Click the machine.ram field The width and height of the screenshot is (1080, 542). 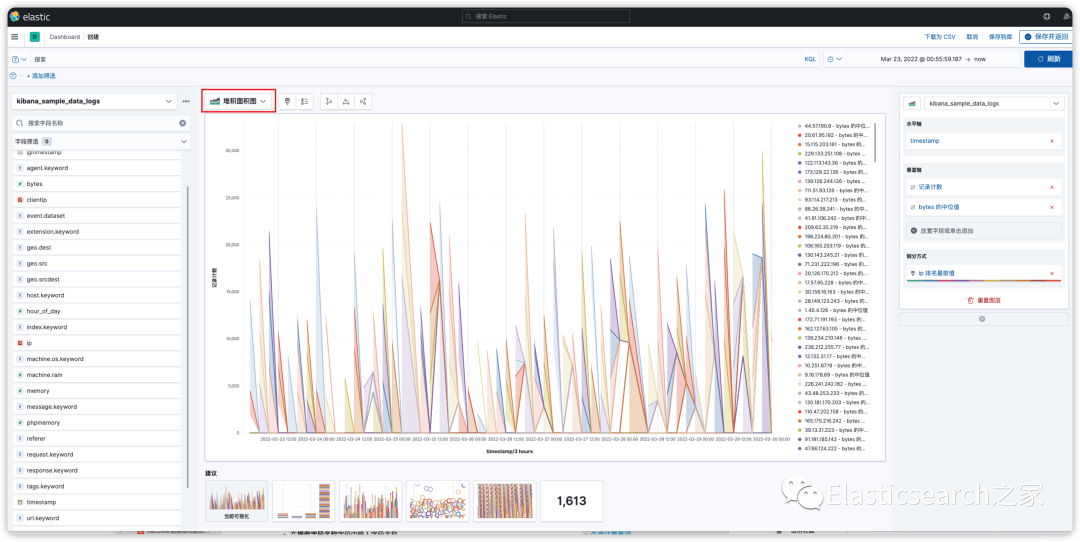pos(97,375)
